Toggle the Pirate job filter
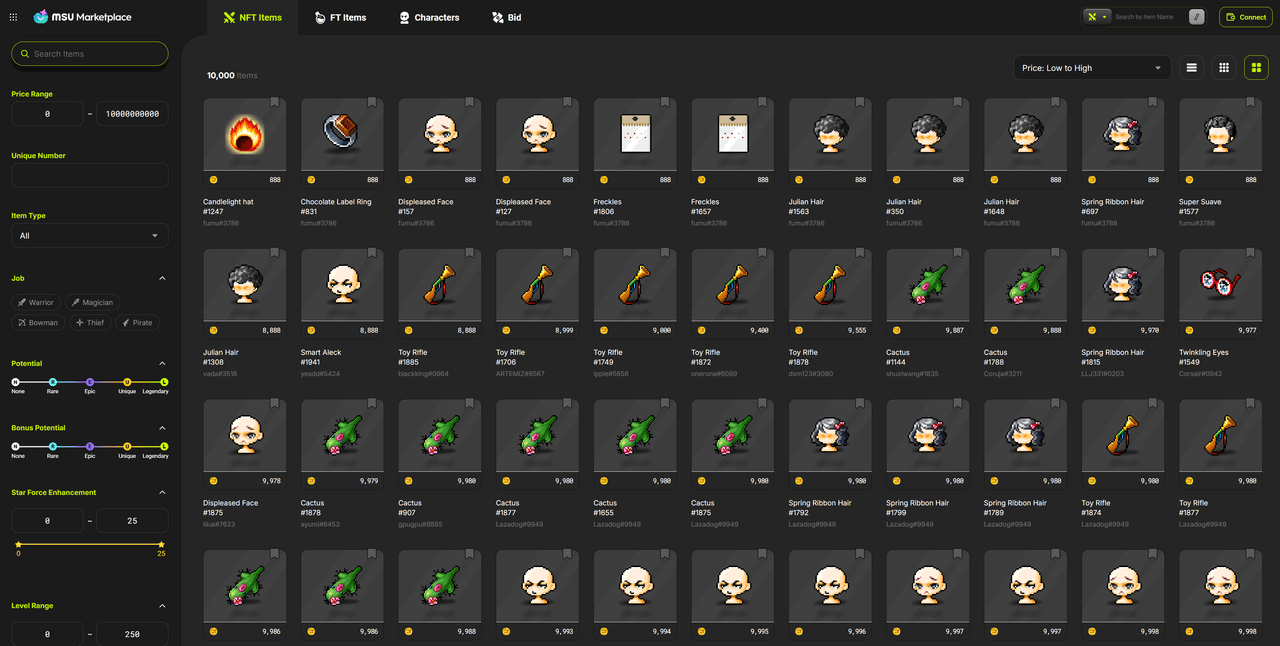1280x646 pixels. 137,322
